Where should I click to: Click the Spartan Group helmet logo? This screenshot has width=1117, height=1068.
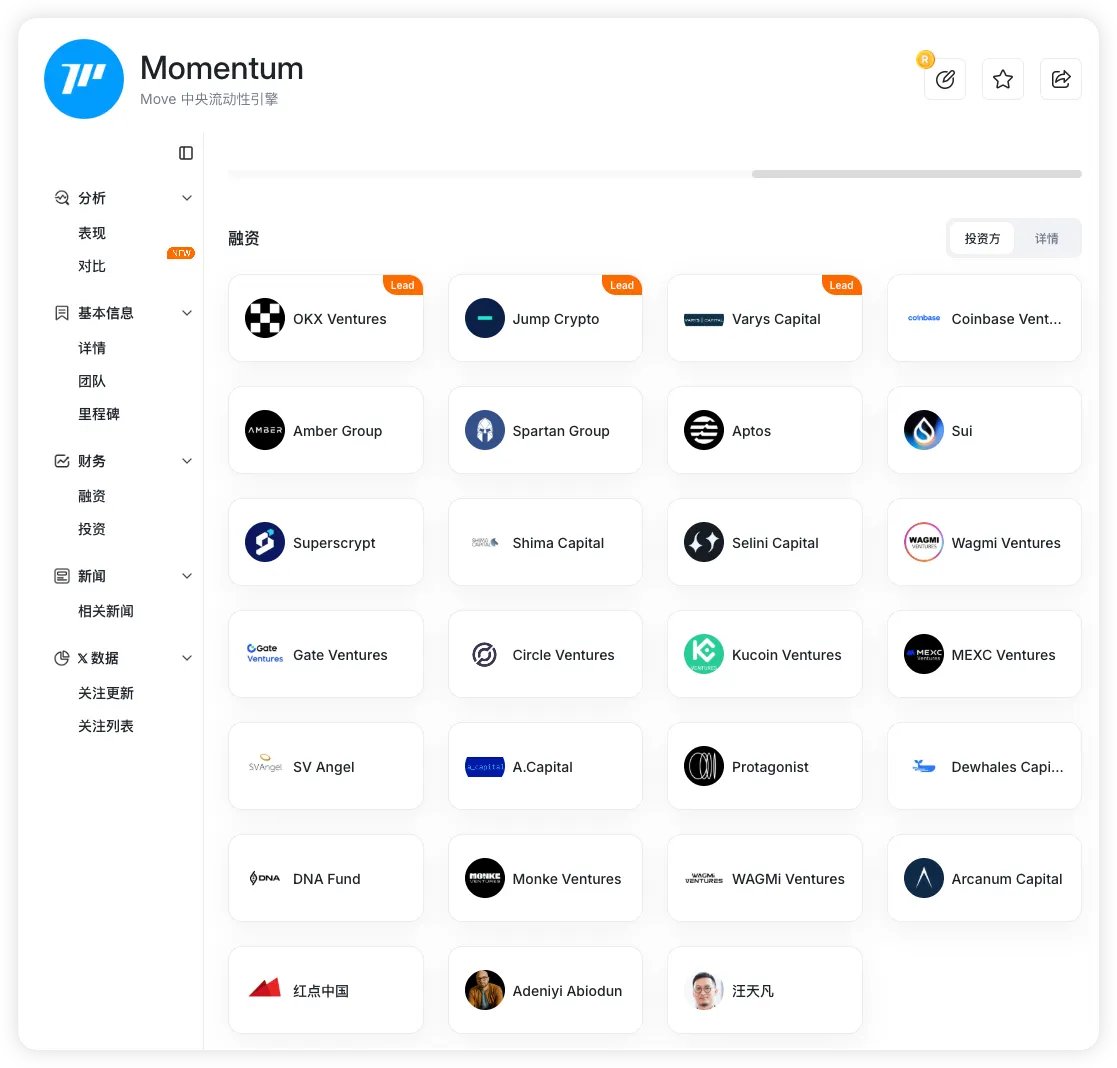point(484,430)
